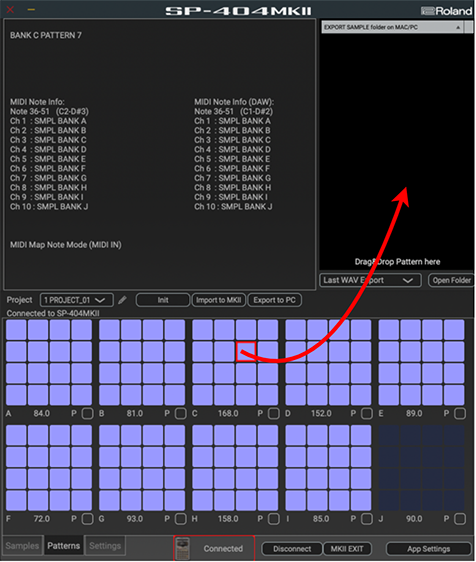476x562 pixels.
Task: Click the Roland logo
Action: 447,11
